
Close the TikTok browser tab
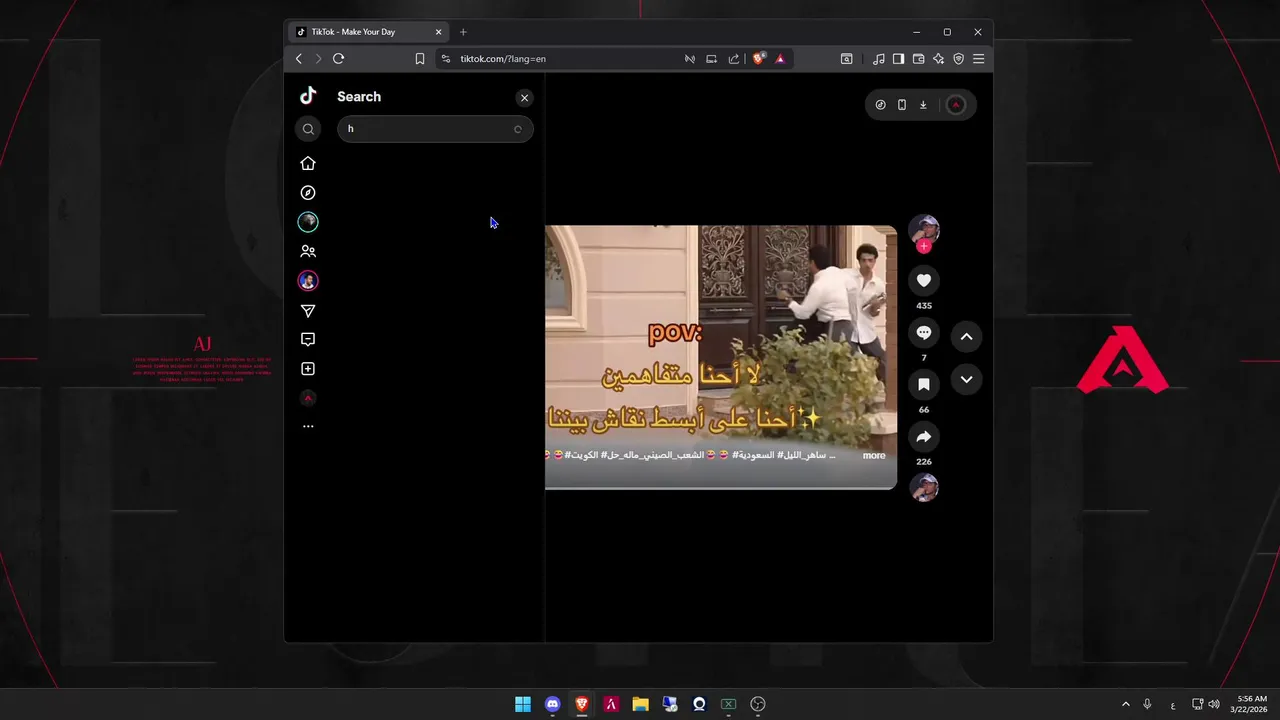pos(438,32)
